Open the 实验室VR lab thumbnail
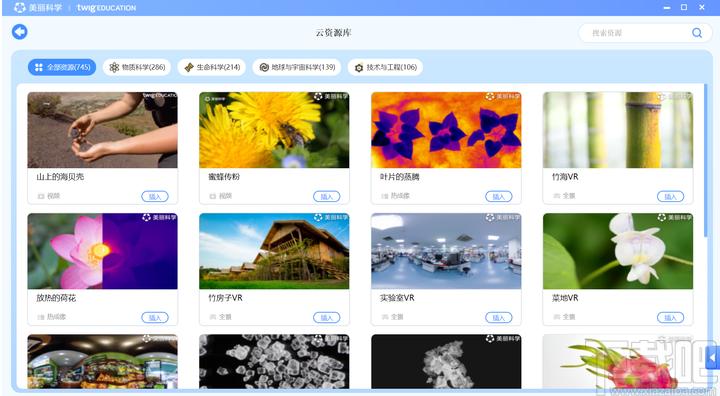Screen dimensions: 720x396 coord(446,251)
